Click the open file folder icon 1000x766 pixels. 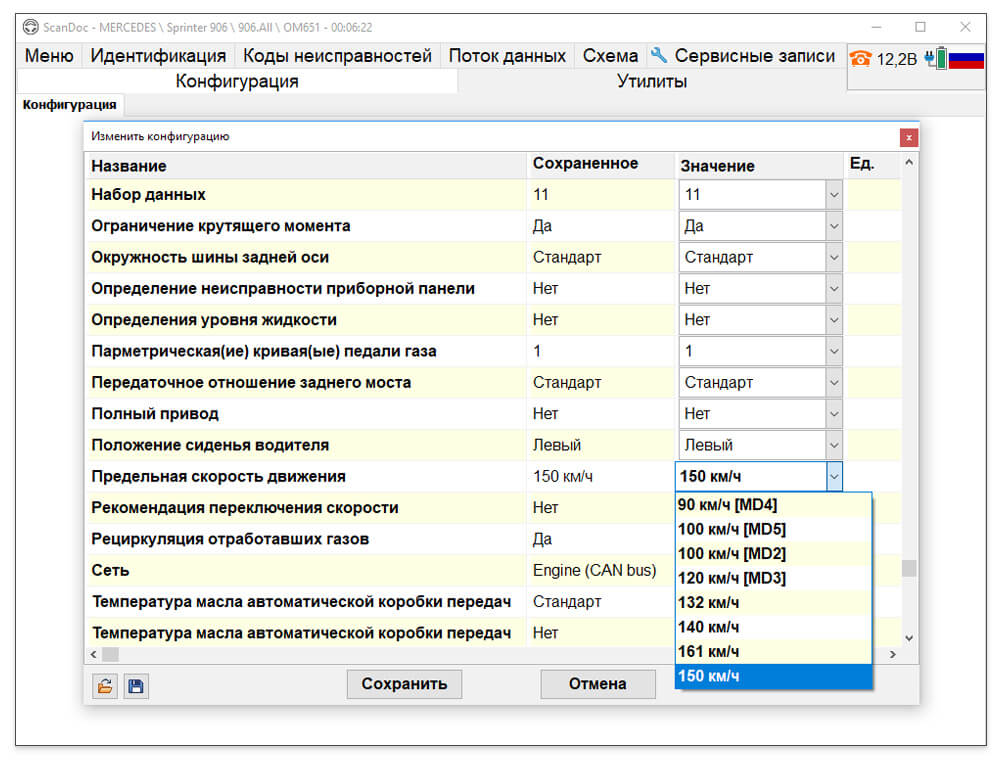(105, 686)
